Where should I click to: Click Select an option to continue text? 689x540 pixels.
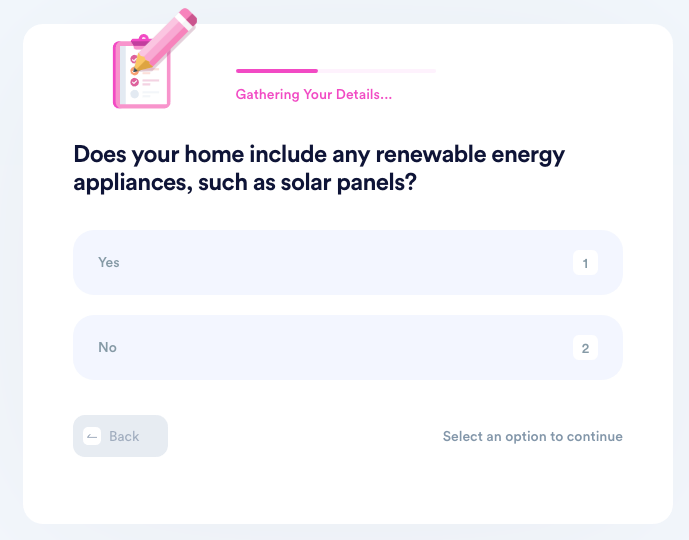coord(533,436)
